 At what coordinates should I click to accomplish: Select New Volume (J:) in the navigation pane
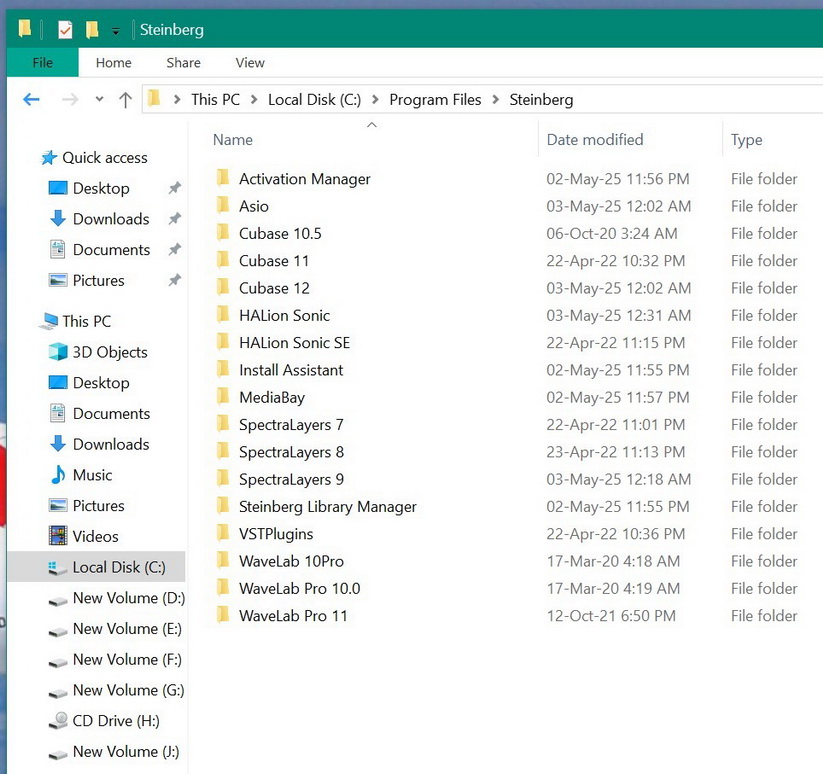pyautogui.click(x=126, y=751)
